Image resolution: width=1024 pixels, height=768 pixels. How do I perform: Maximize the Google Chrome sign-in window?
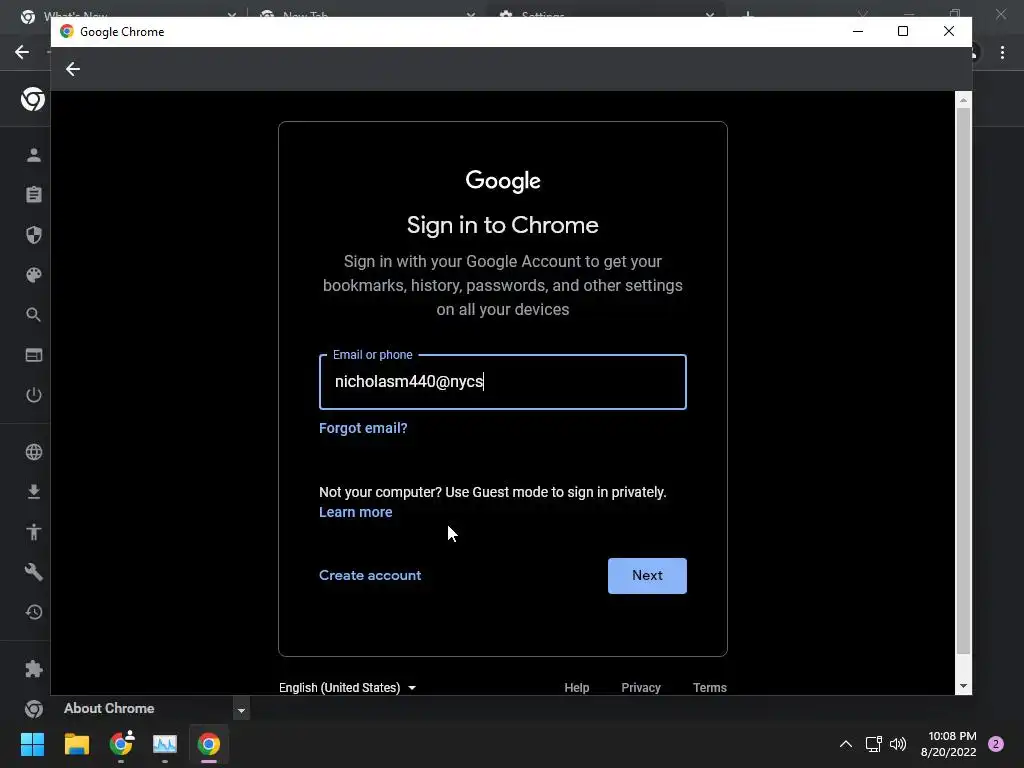click(903, 31)
